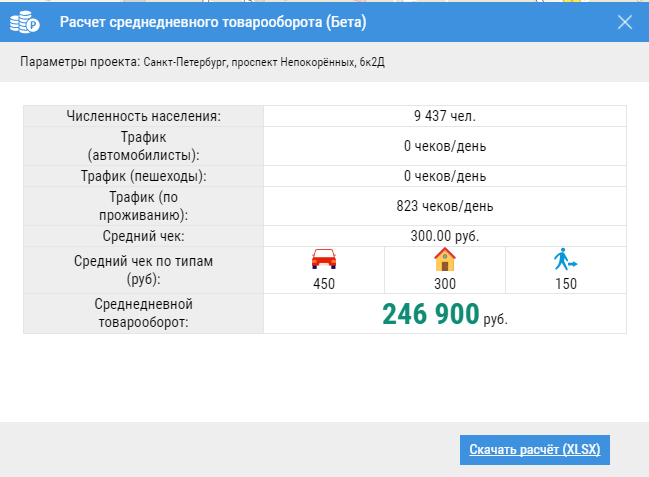This screenshot has width=649, height=477.
Task: Click the blue pedestrian icon
Action: click(565, 261)
